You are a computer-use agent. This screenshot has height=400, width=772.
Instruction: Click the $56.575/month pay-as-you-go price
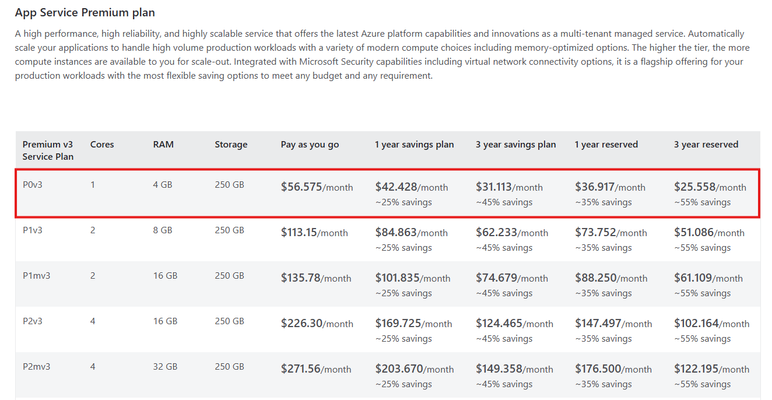tap(317, 187)
